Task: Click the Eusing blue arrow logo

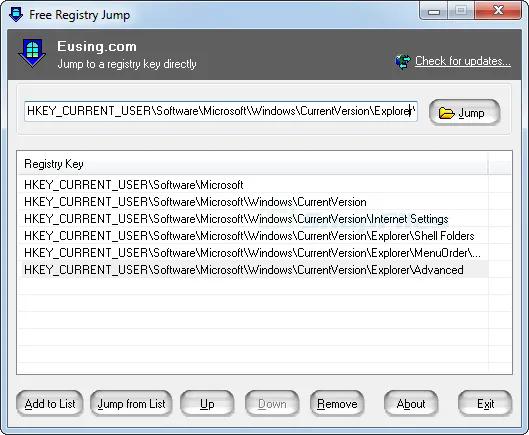Action: 32,53
